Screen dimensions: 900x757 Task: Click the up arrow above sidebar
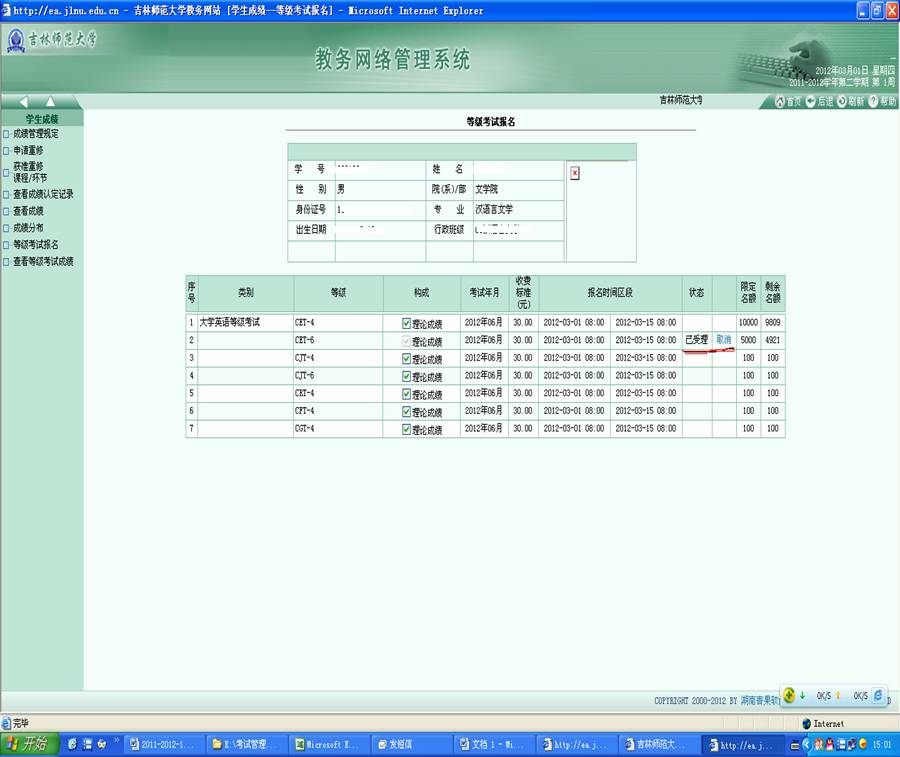coord(49,101)
